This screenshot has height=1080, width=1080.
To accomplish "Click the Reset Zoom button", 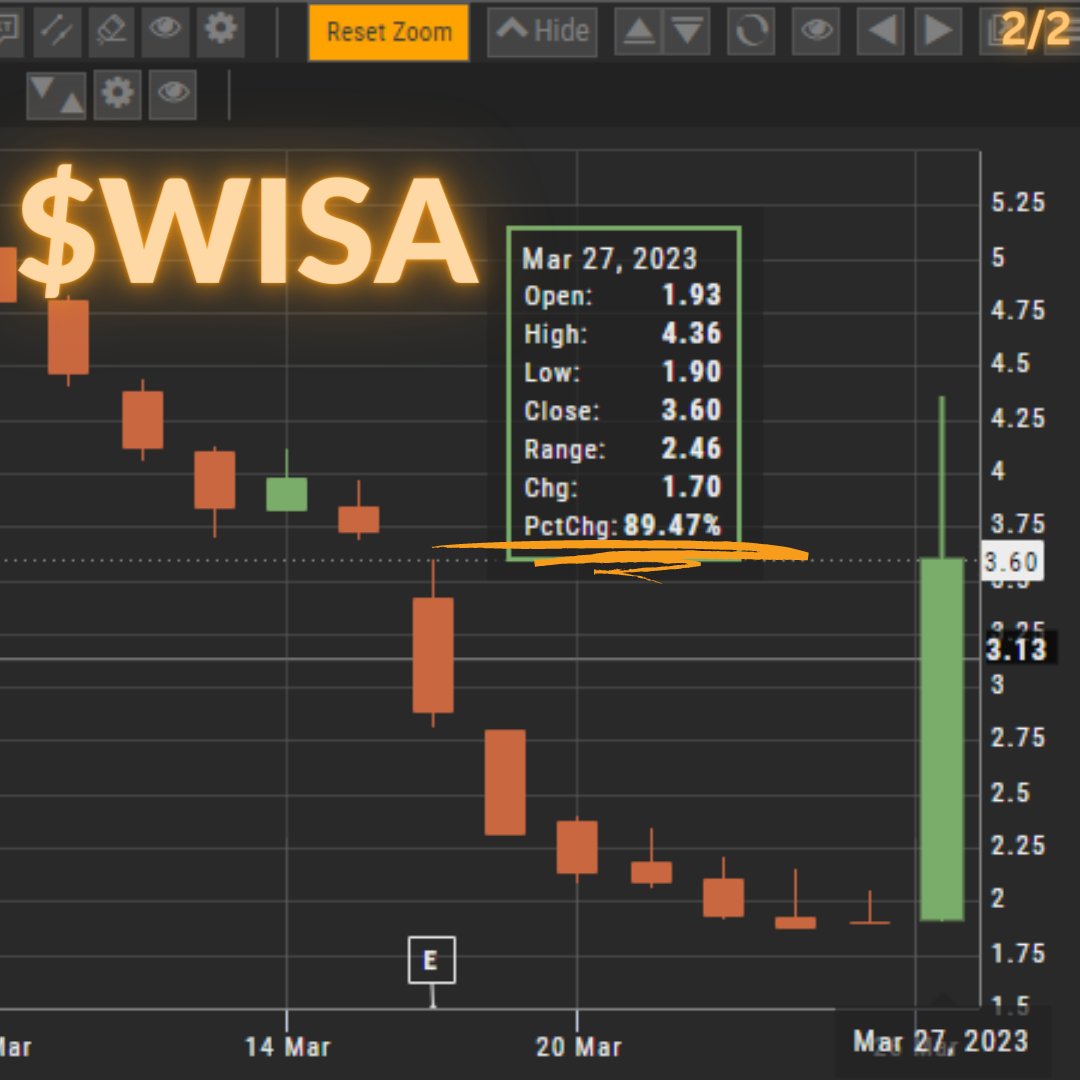I will coord(389,32).
